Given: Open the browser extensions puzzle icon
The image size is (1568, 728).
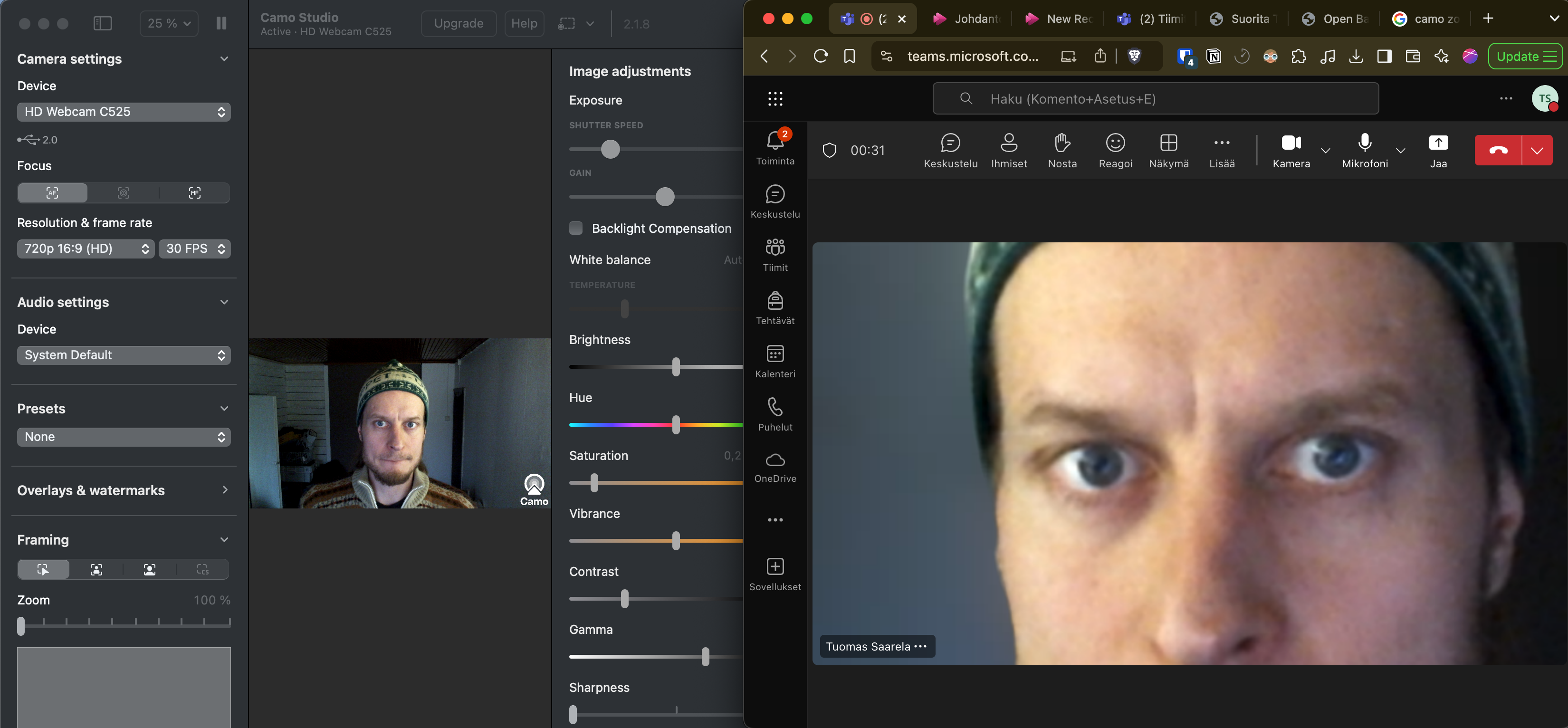Looking at the screenshot, I should click(1299, 57).
